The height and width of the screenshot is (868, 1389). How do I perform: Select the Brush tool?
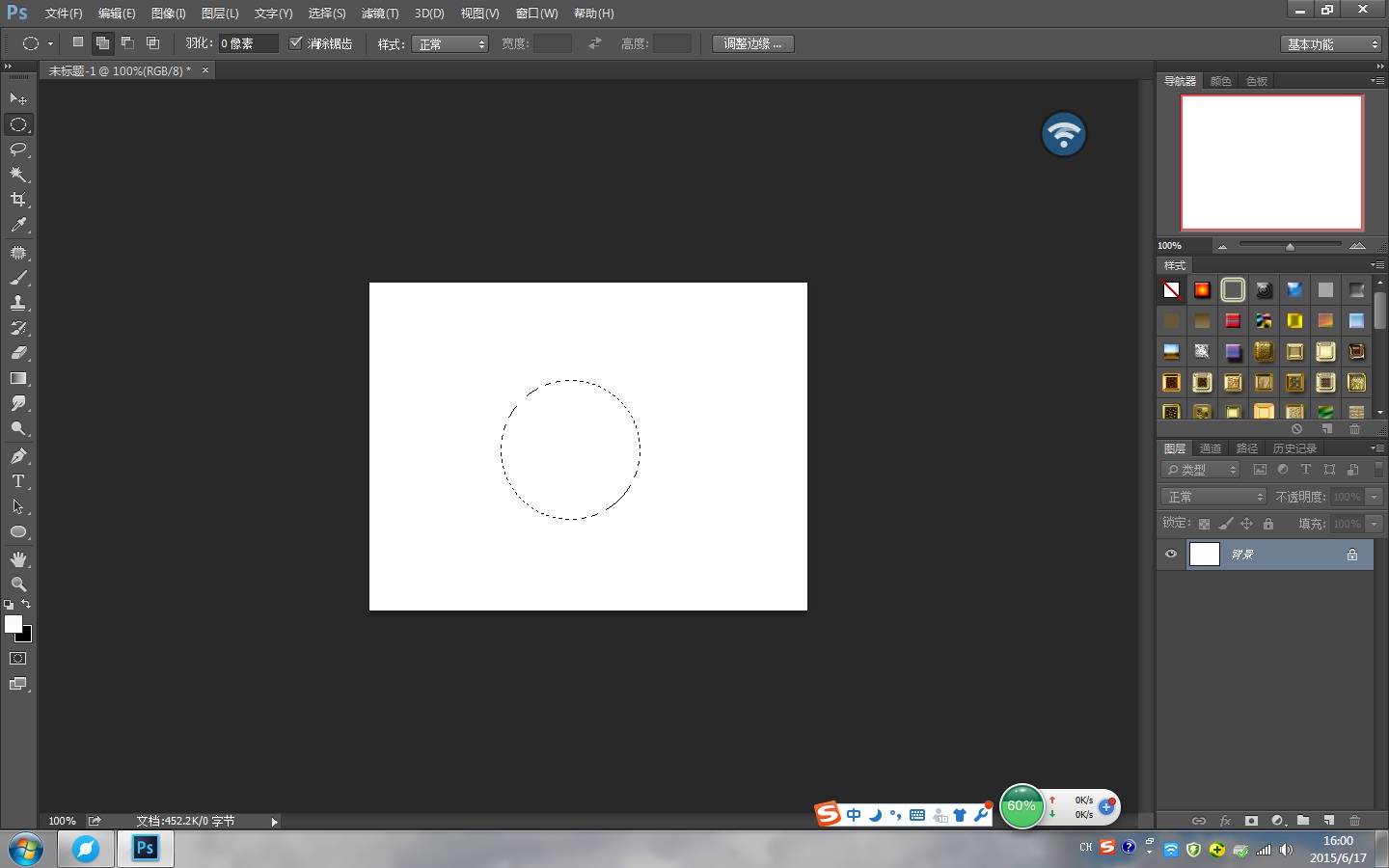pos(18,278)
